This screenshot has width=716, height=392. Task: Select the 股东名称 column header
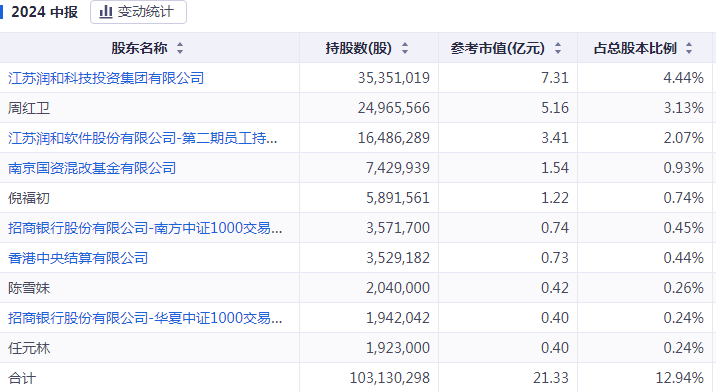click(x=139, y=48)
